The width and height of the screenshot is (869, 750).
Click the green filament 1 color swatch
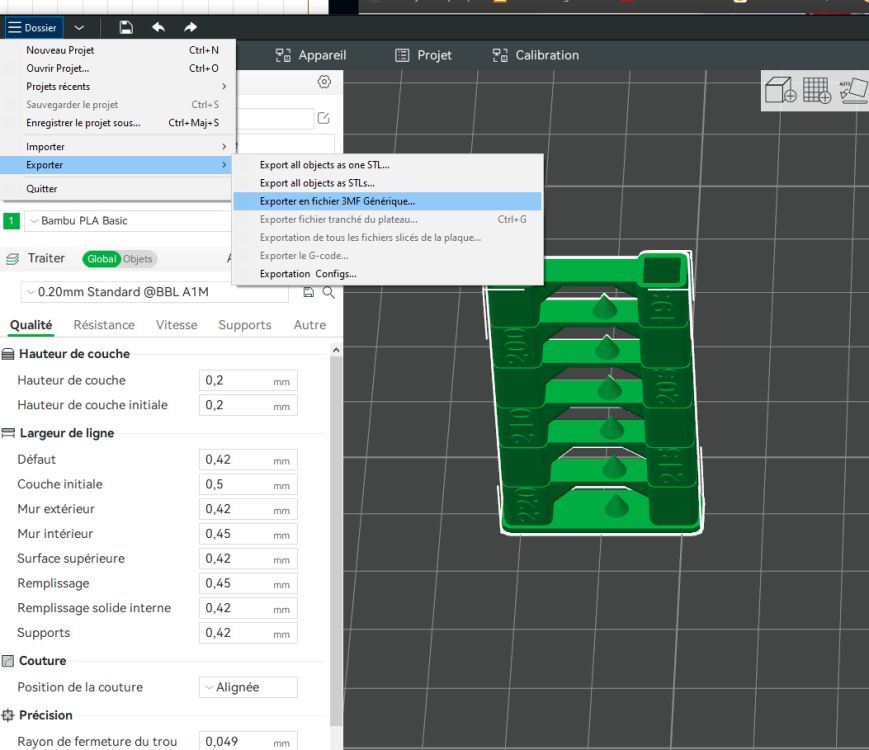pos(11,221)
